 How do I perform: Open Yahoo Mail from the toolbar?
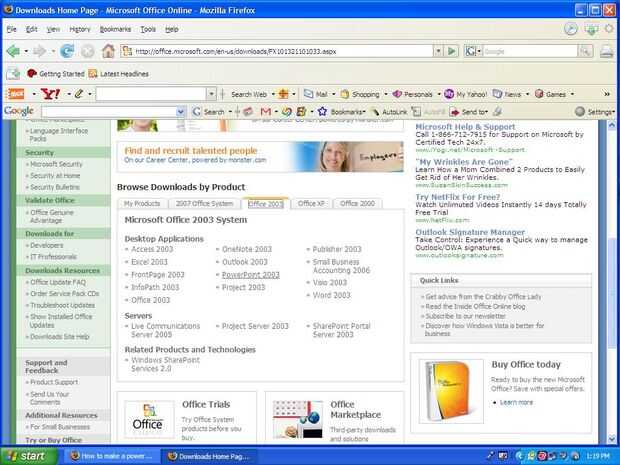[316, 94]
